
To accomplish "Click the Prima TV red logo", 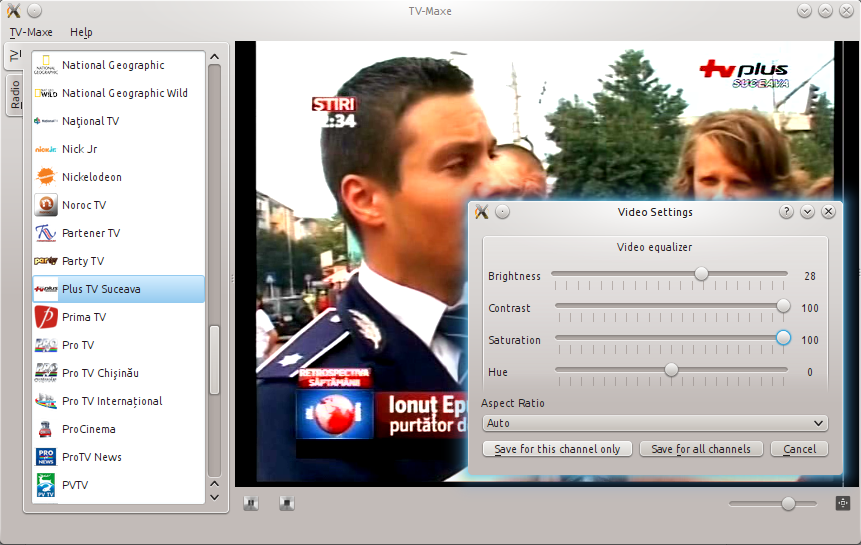I will click(x=46, y=317).
